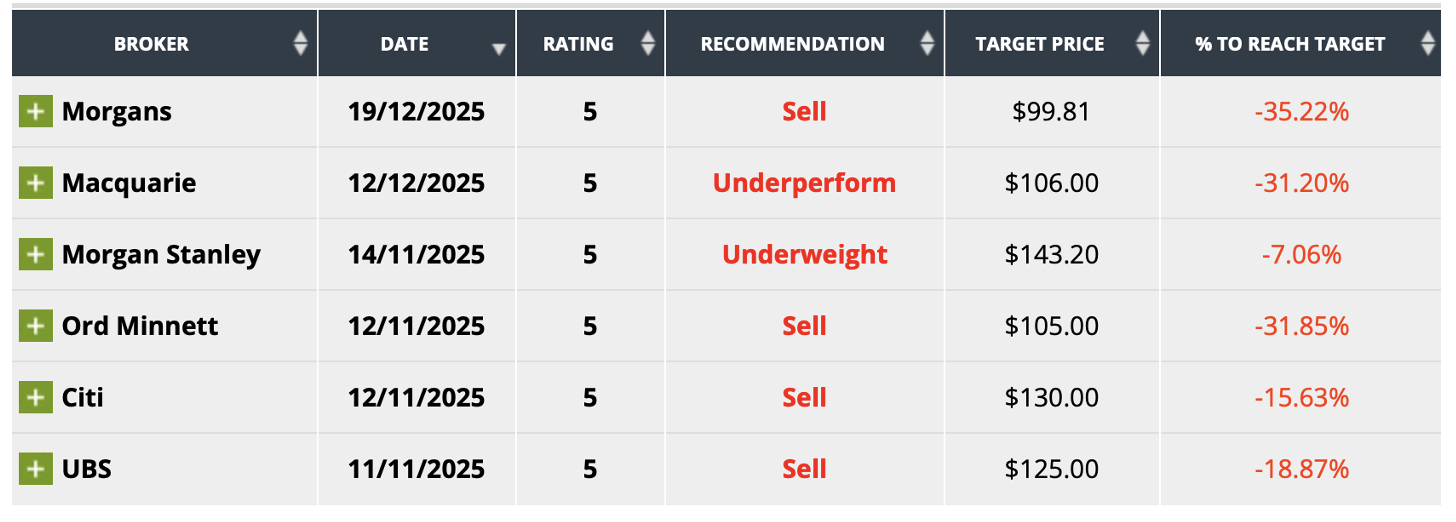Click the Date column sort arrow
The image size is (1456, 522).
coord(499,48)
